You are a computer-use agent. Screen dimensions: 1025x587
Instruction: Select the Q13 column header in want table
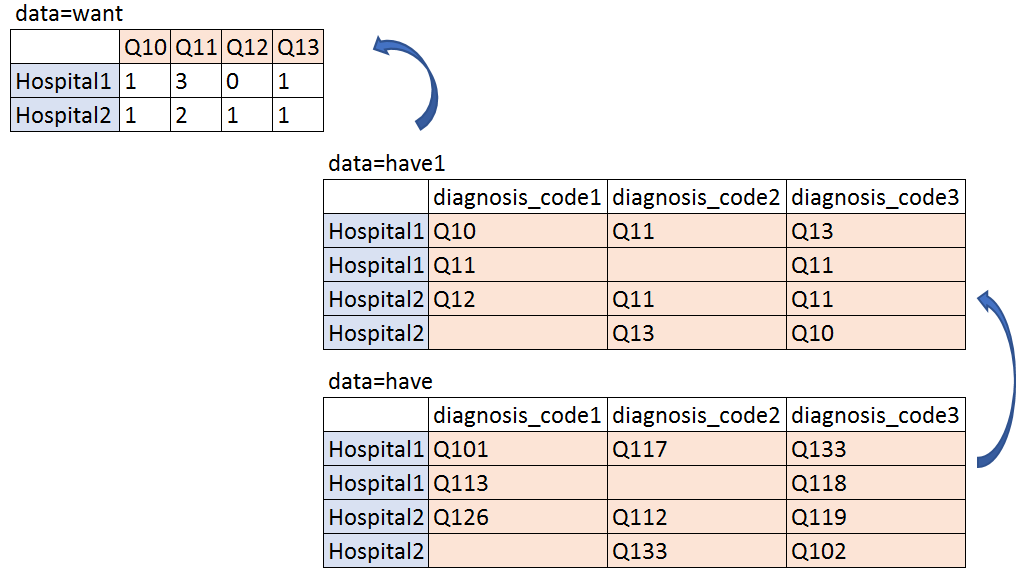click(298, 47)
